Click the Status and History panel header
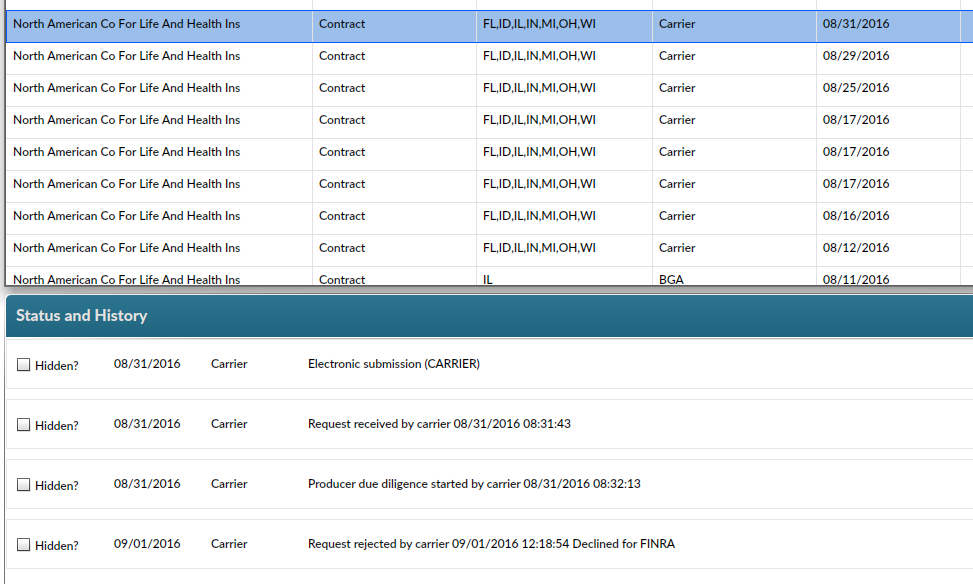 [x=489, y=316]
